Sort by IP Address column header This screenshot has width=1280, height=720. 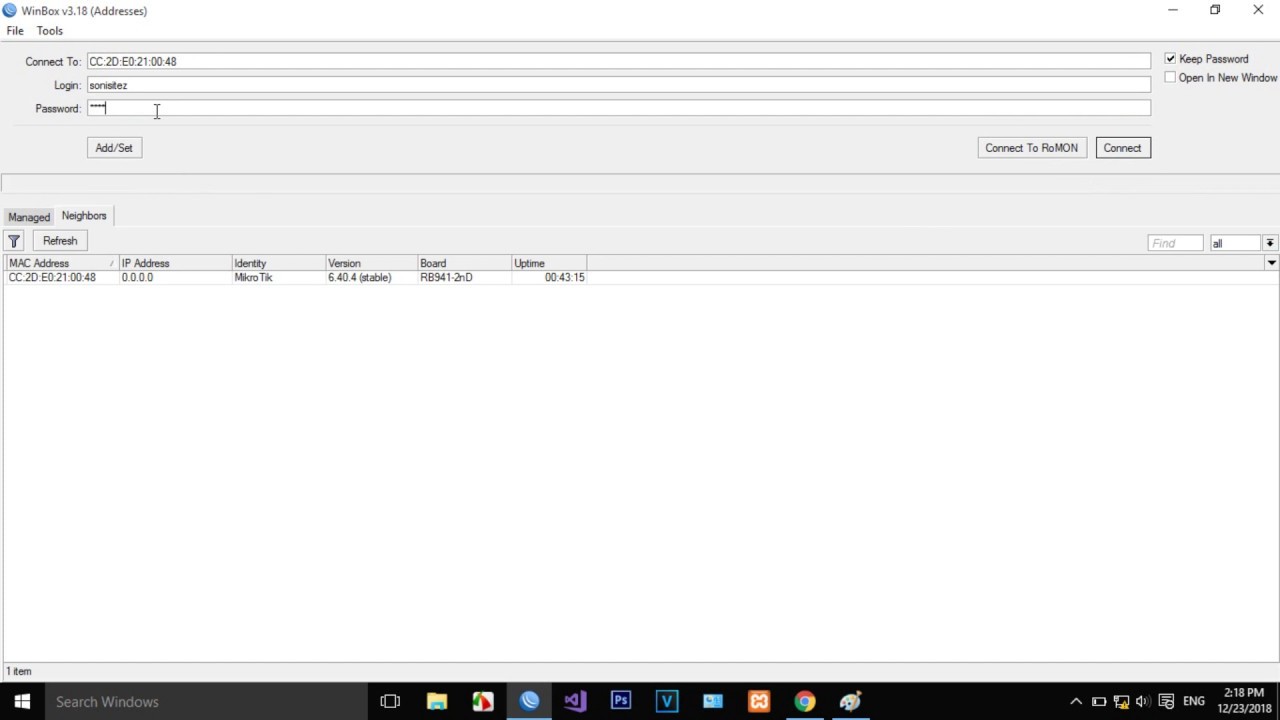[175, 263]
